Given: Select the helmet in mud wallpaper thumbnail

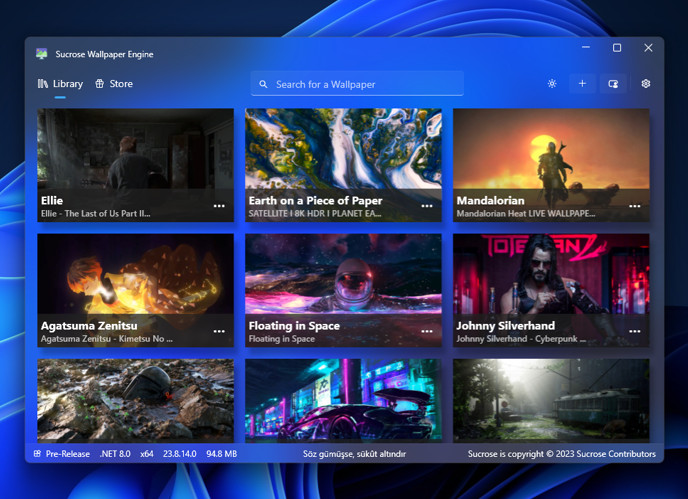Looking at the screenshot, I should [136, 400].
